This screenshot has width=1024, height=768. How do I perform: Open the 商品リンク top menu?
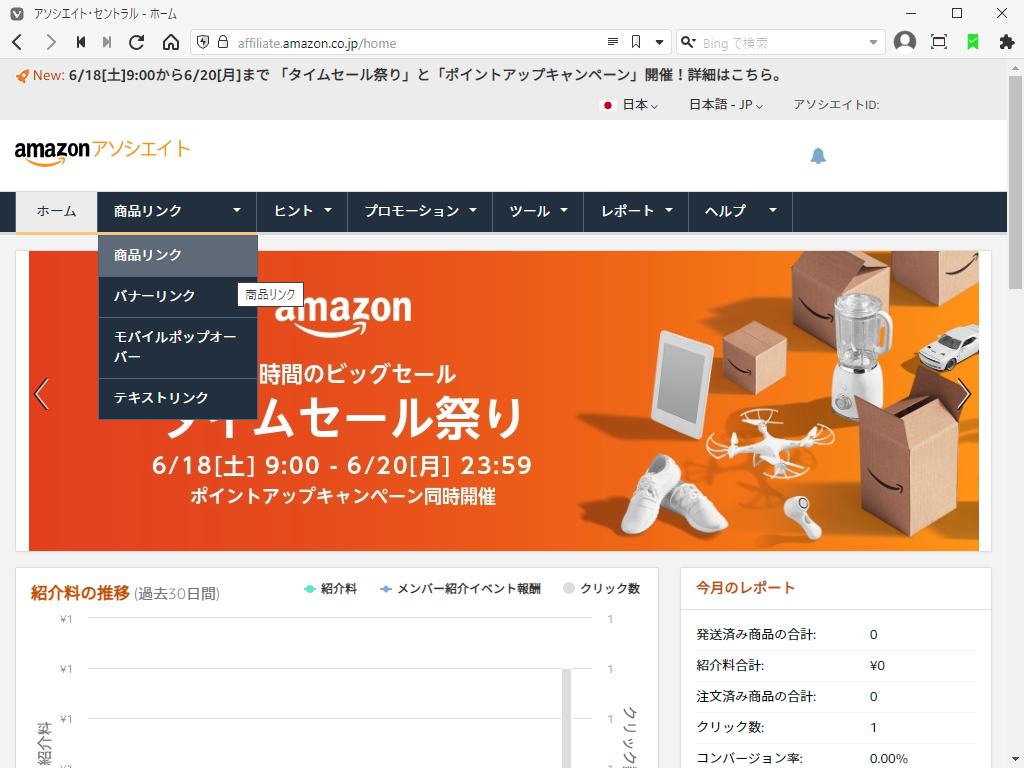point(177,212)
